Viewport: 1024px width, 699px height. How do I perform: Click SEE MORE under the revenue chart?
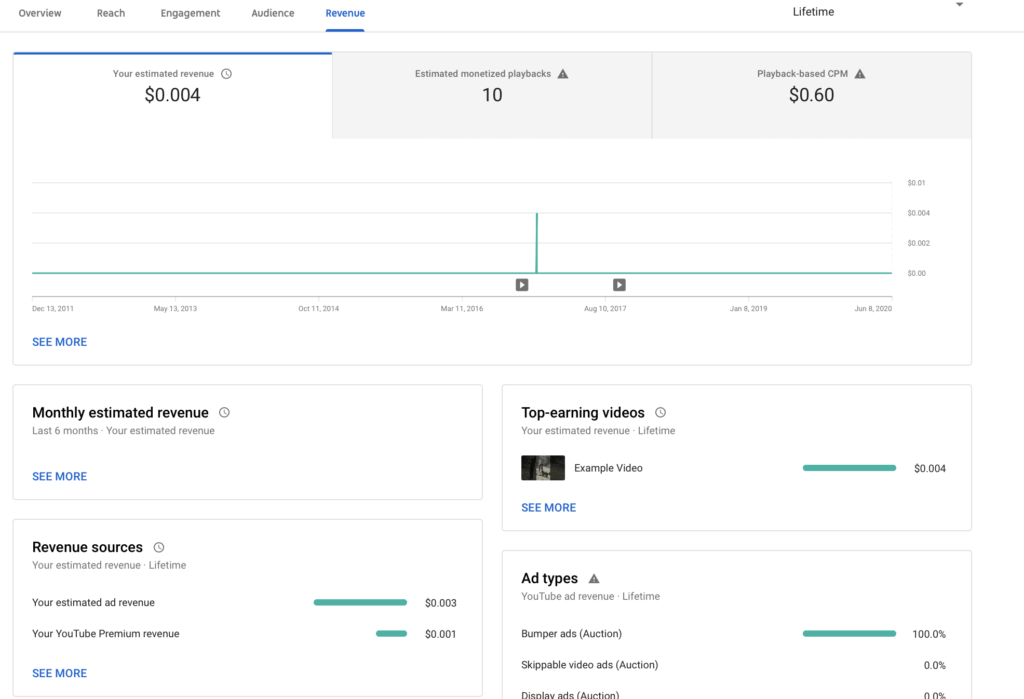tap(59, 342)
